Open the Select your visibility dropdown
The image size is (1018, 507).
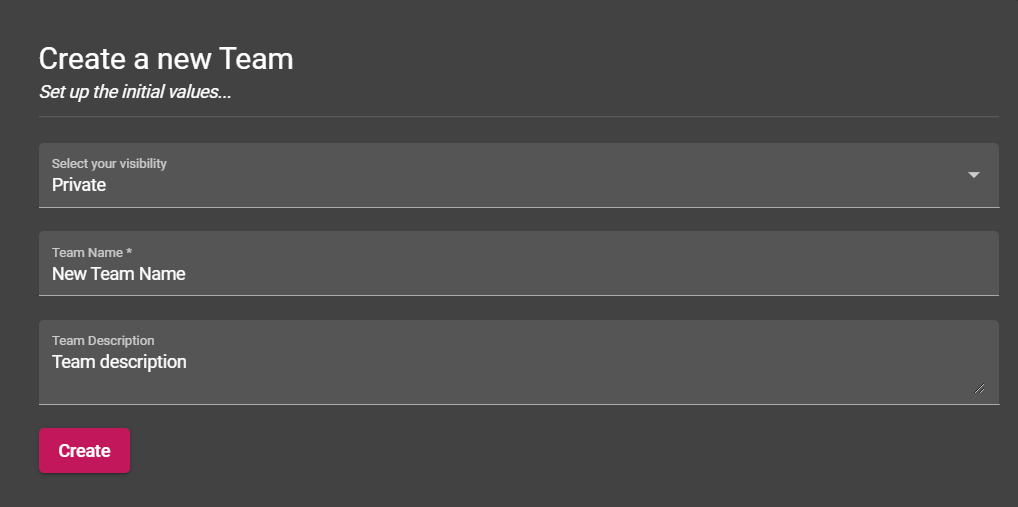[519, 175]
